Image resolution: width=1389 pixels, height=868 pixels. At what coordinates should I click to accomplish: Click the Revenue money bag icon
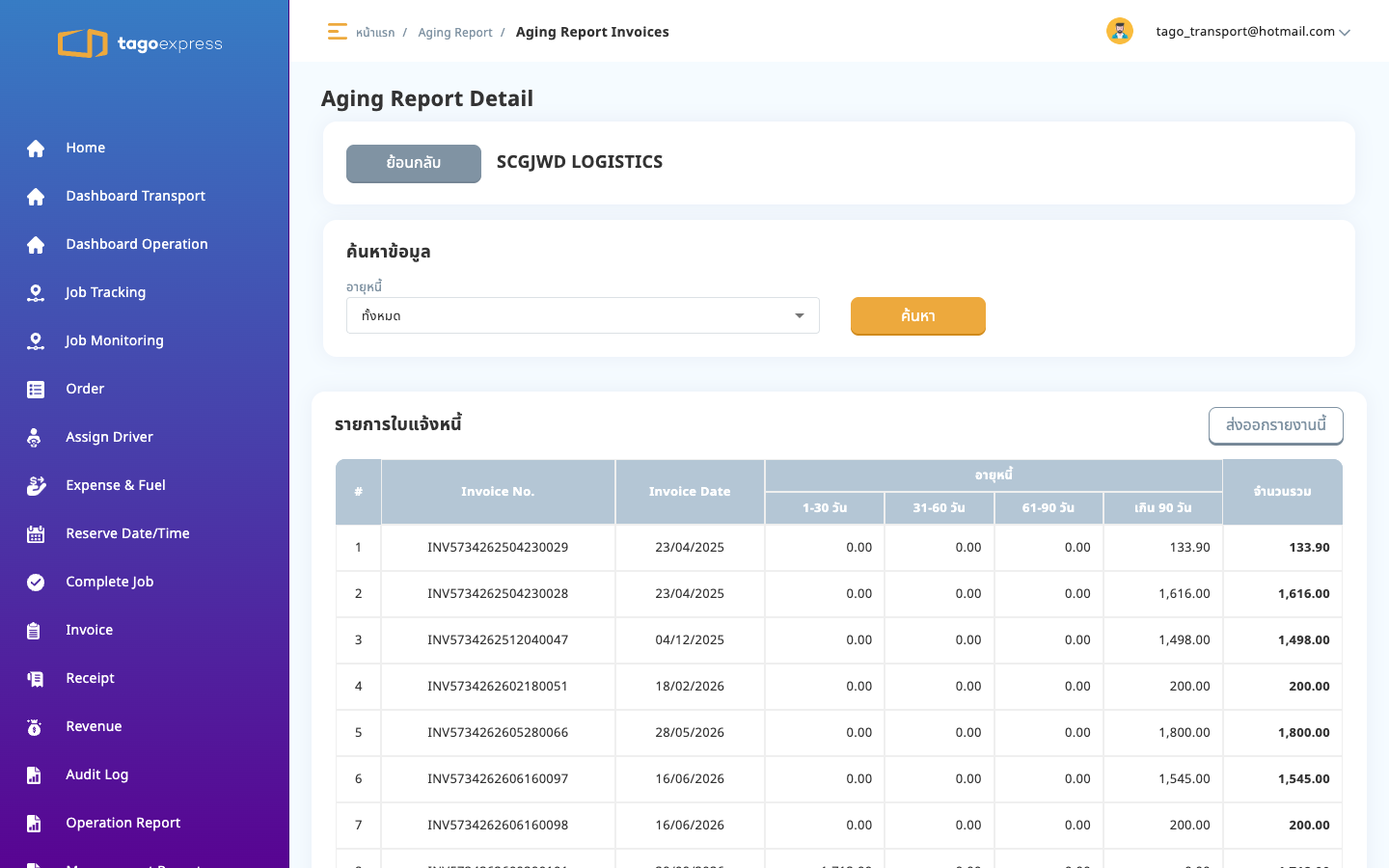tap(35, 727)
